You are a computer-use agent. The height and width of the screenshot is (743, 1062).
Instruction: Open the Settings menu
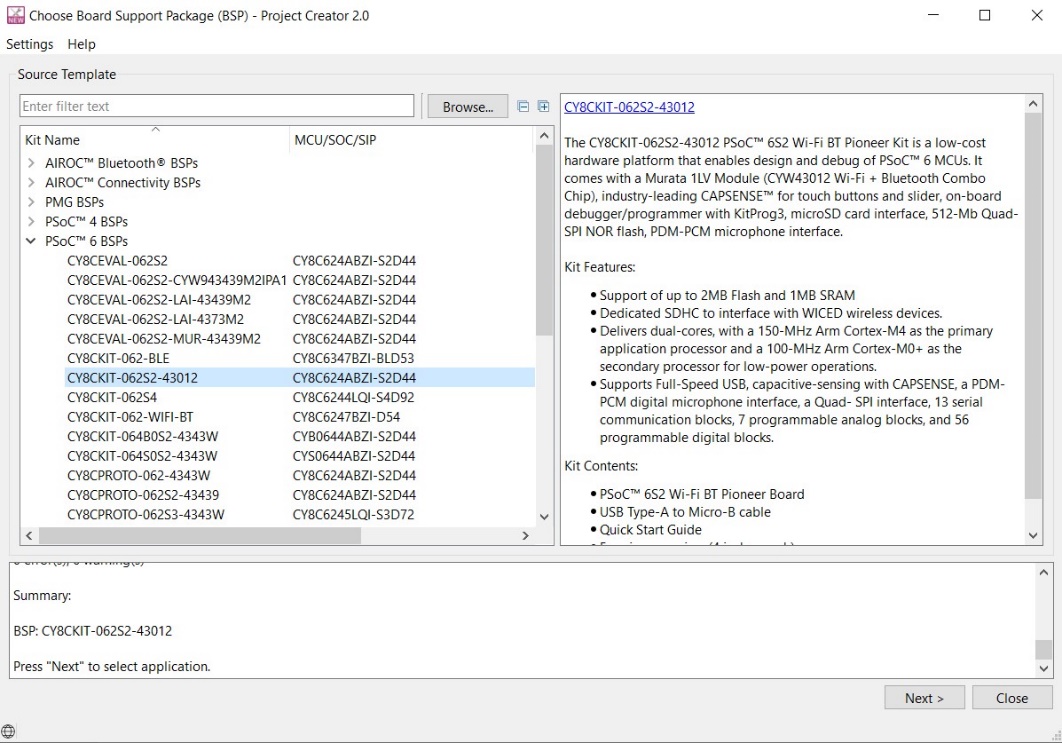coord(30,44)
